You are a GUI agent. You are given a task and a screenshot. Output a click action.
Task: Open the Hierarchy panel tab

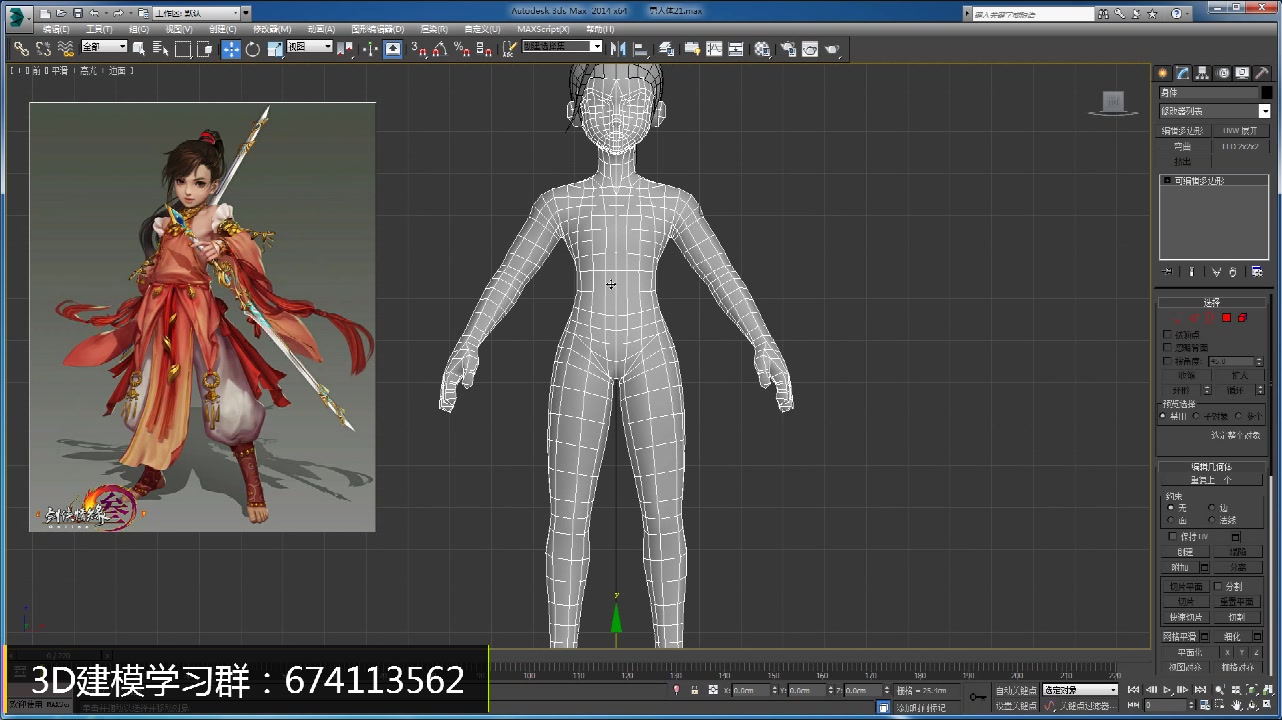pos(1202,73)
